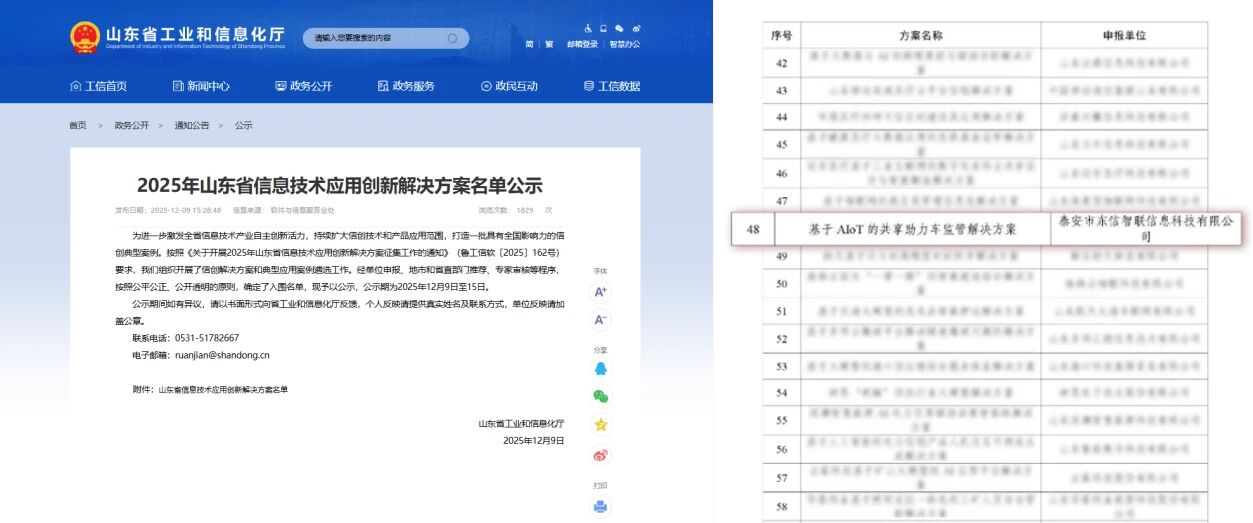1253x523 pixels.
Task: Open accessibility mode wheelchair icon in header
Action: [588, 28]
